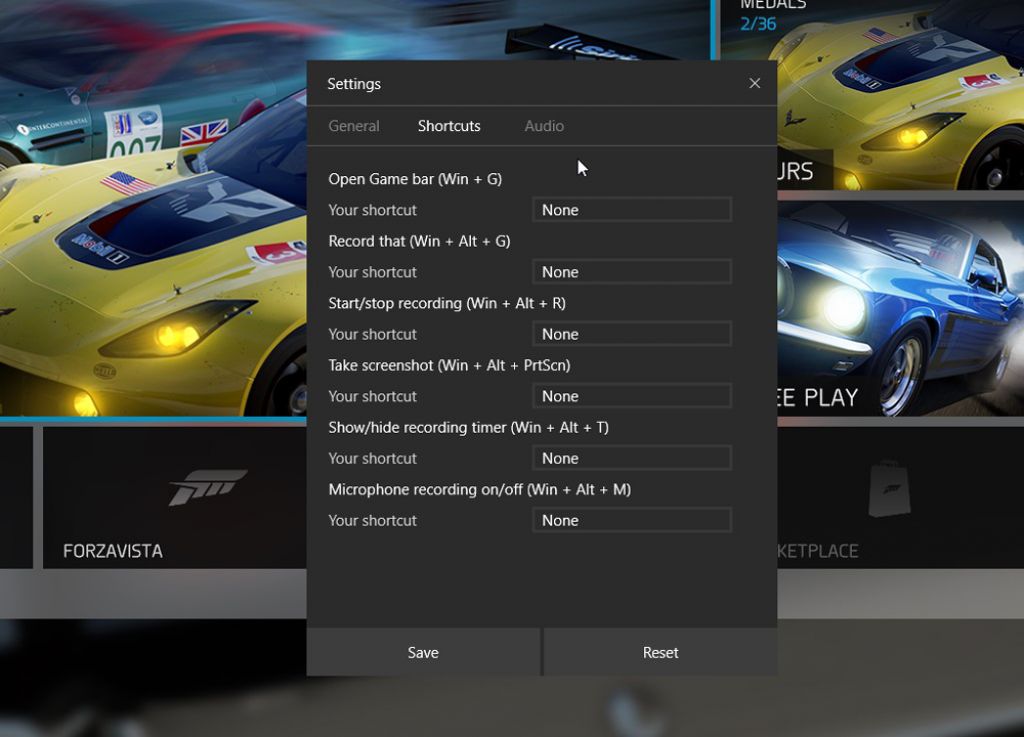Select the Free Play blue Mustang tile
Viewport: 1024px width, 737px height.
click(901, 308)
